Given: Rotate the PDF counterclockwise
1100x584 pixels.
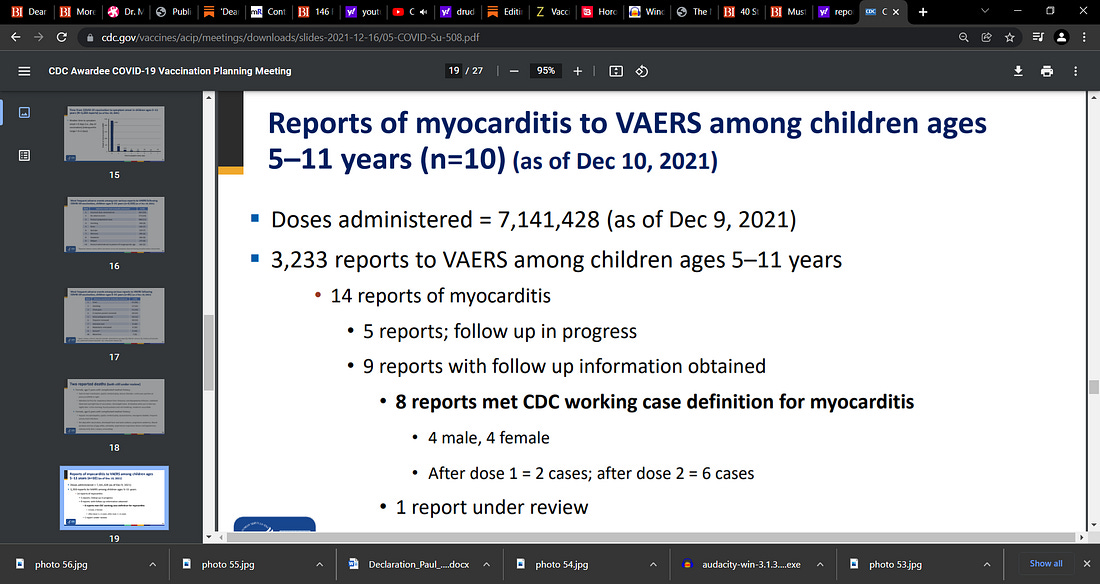Looking at the screenshot, I should click(643, 71).
